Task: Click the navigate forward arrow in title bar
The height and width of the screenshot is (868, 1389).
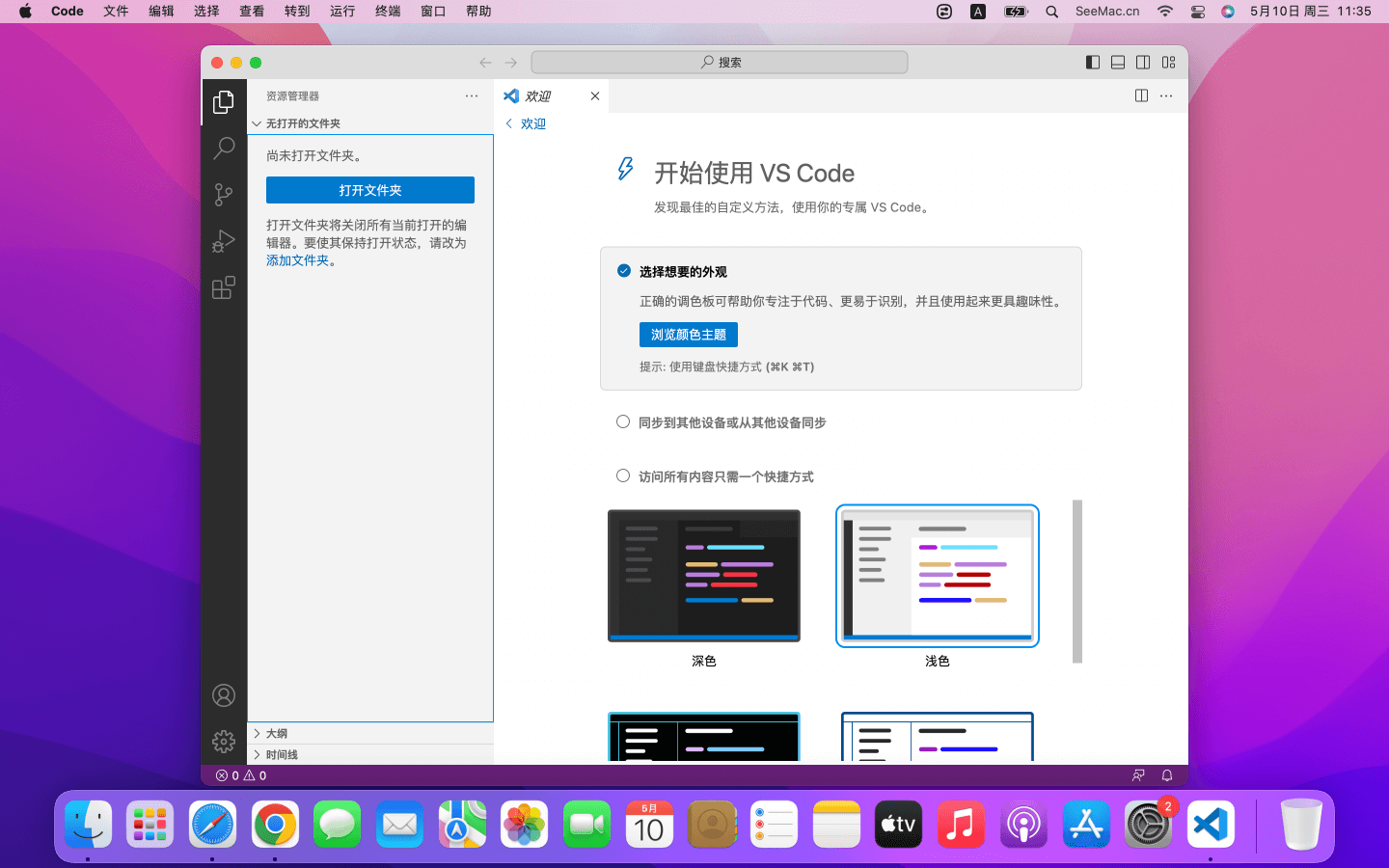Action: tap(511, 63)
